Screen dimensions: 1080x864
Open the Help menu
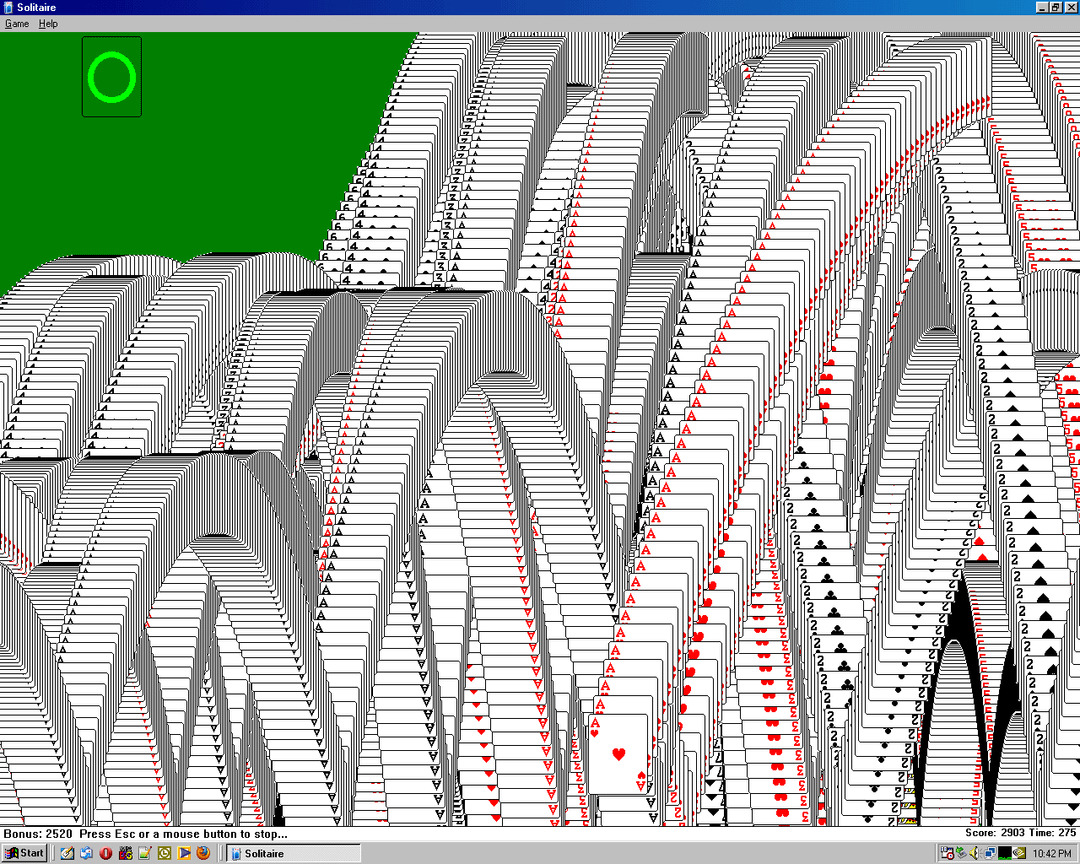(x=48, y=23)
